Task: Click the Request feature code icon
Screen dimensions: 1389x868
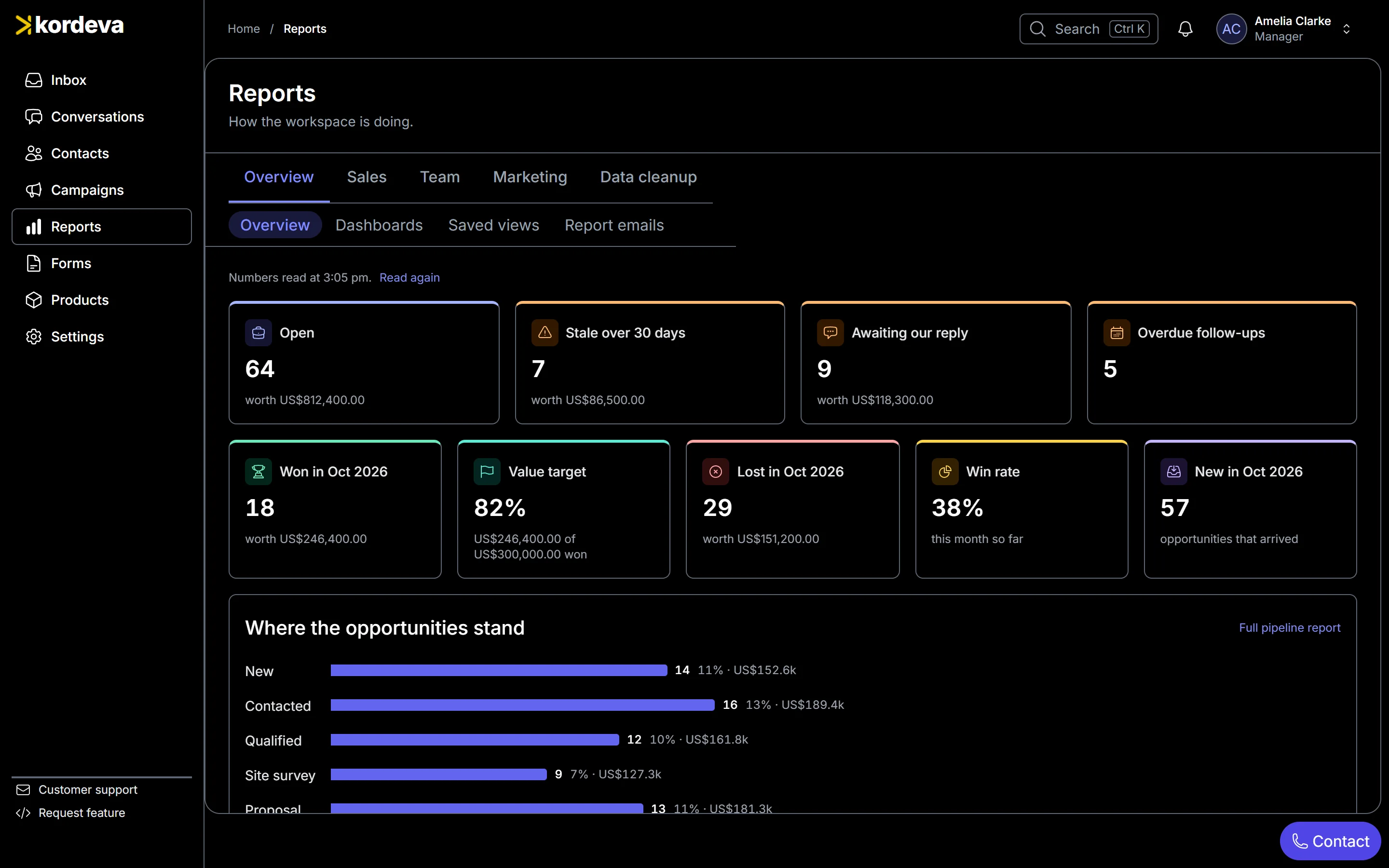Action: click(x=23, y=813)
